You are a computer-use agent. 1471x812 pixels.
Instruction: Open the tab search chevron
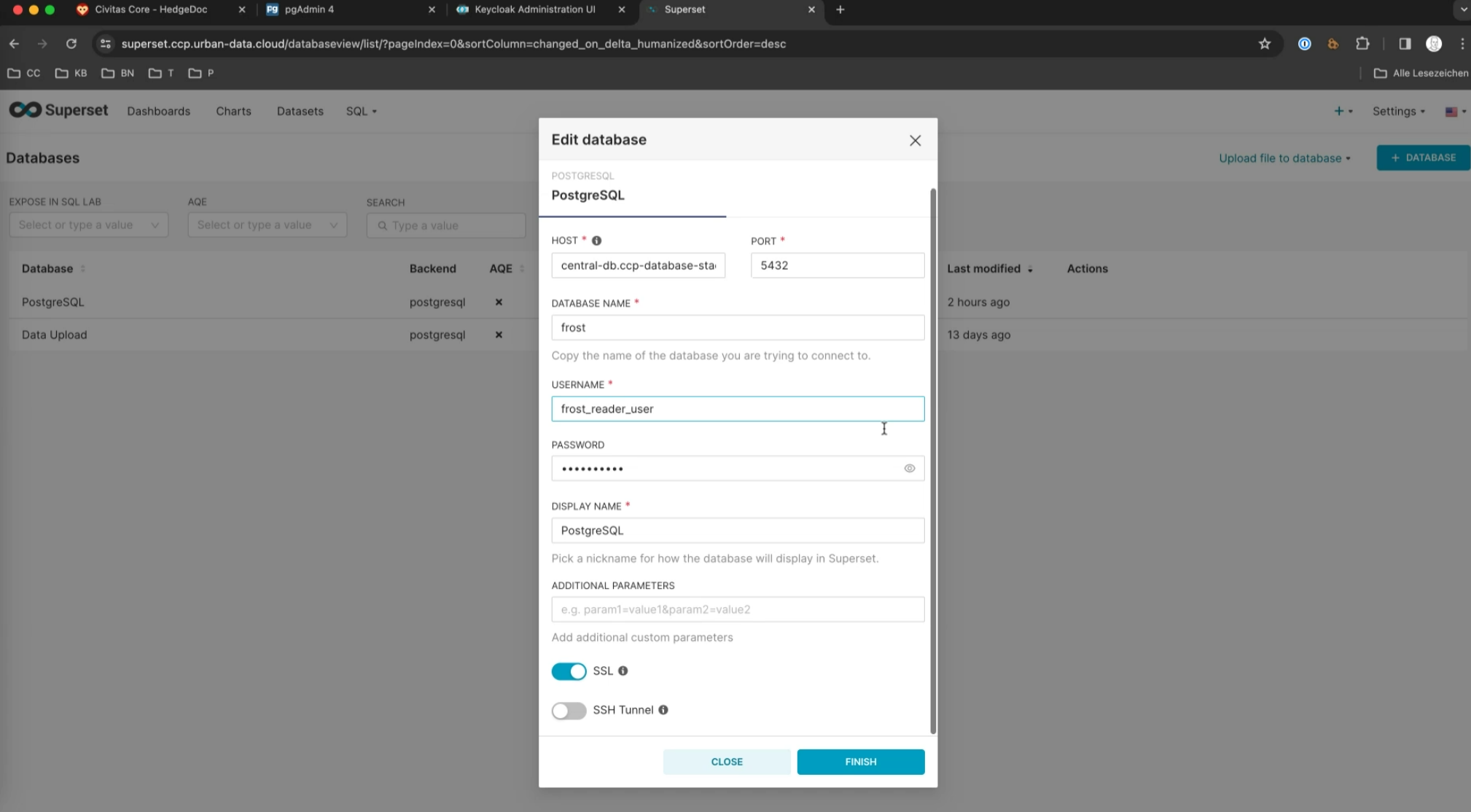pos(1463,9)
